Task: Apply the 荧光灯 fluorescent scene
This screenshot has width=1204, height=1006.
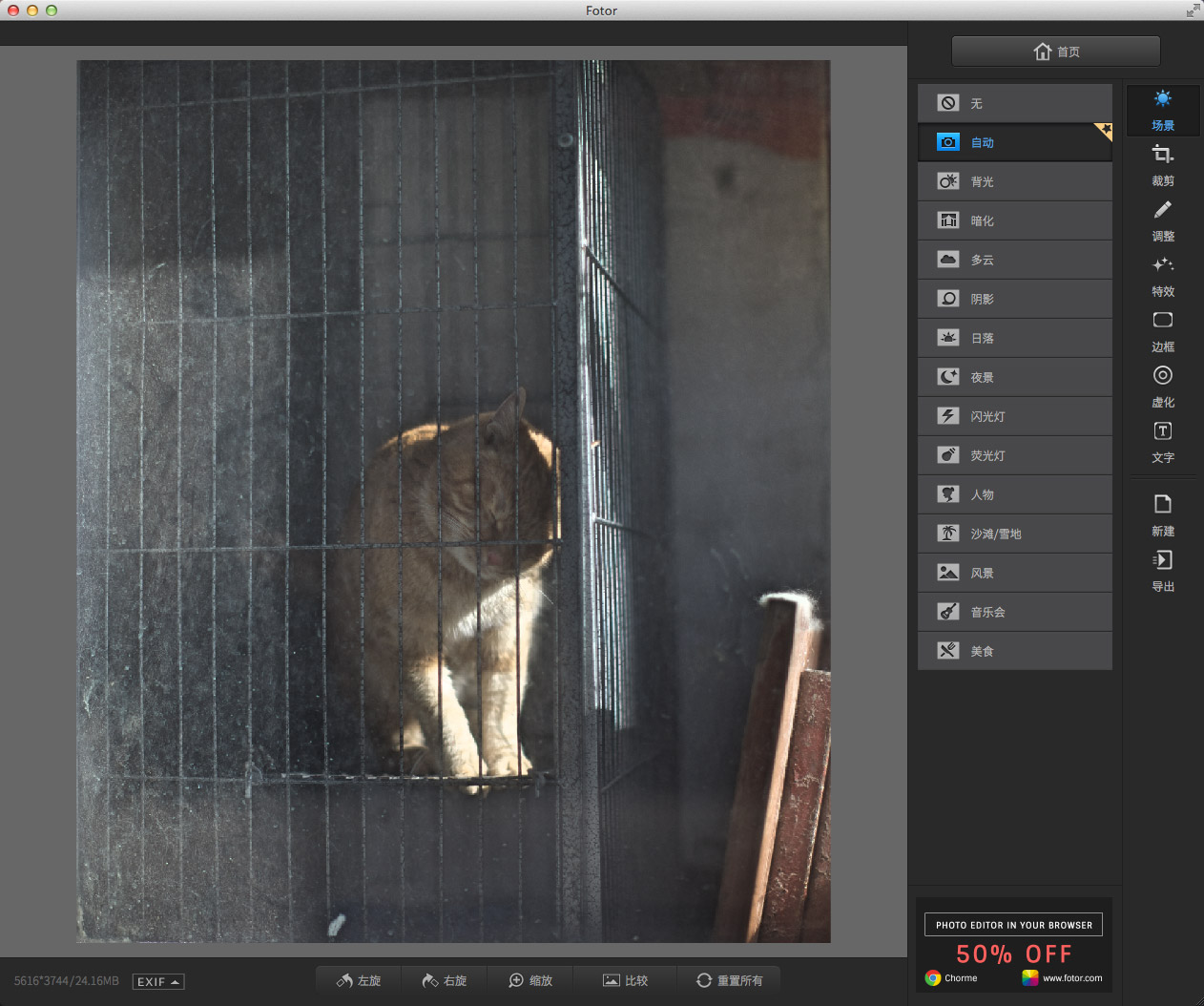Action: 1014,455
